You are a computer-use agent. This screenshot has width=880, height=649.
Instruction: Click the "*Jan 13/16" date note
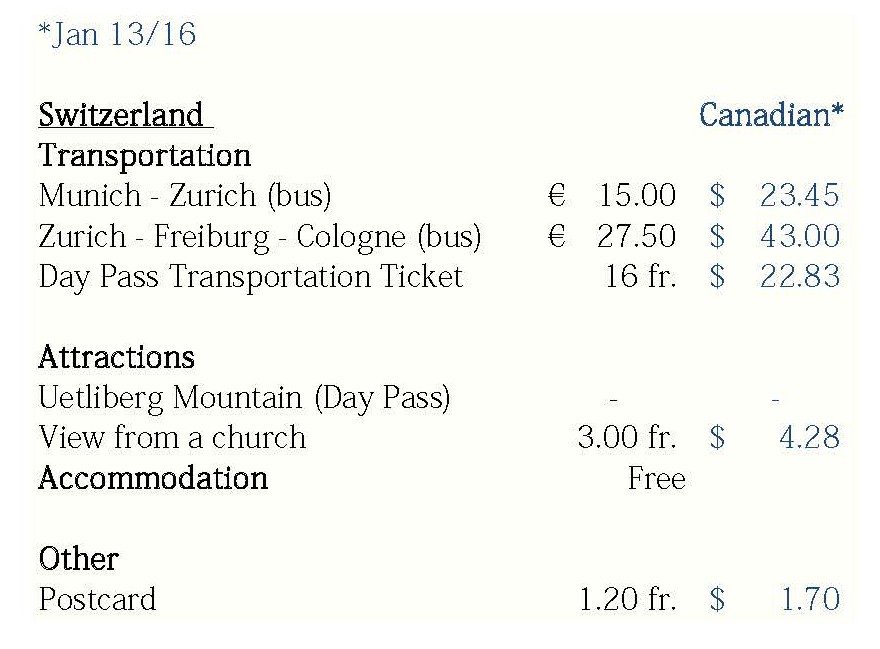click(x=117, y=35)
